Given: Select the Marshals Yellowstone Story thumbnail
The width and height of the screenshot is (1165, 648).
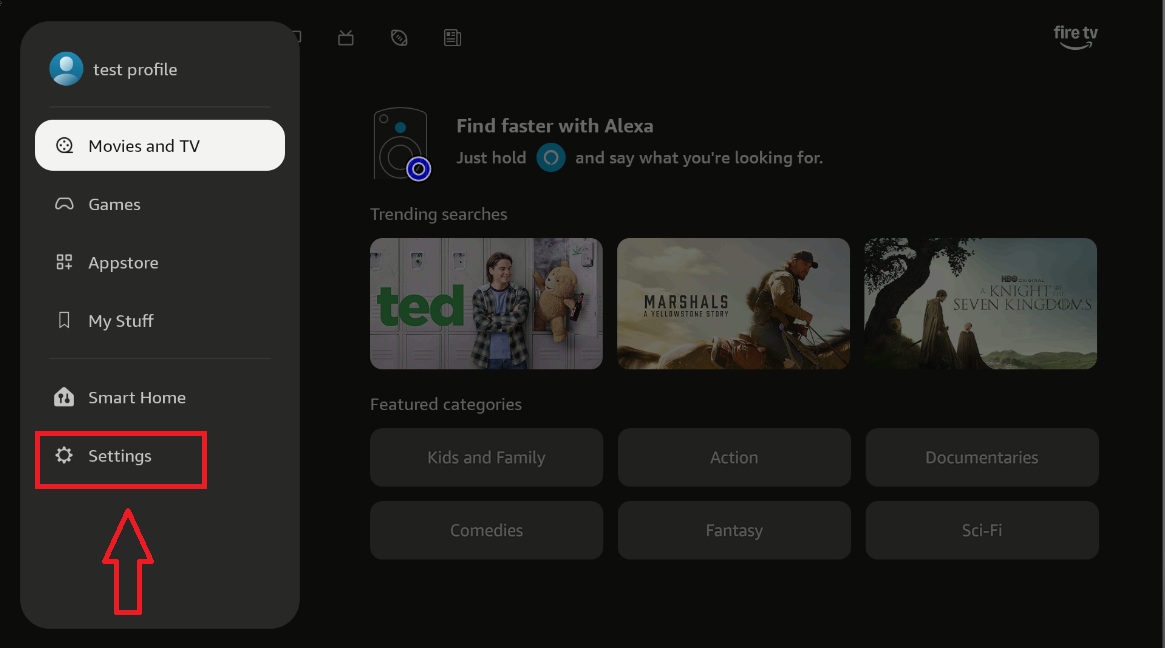Looking at the screenshot, I should 733,303.
